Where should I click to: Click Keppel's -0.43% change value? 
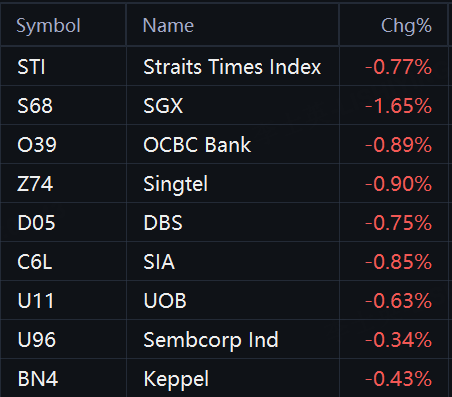pyautogui.click(x=399, y=379)
